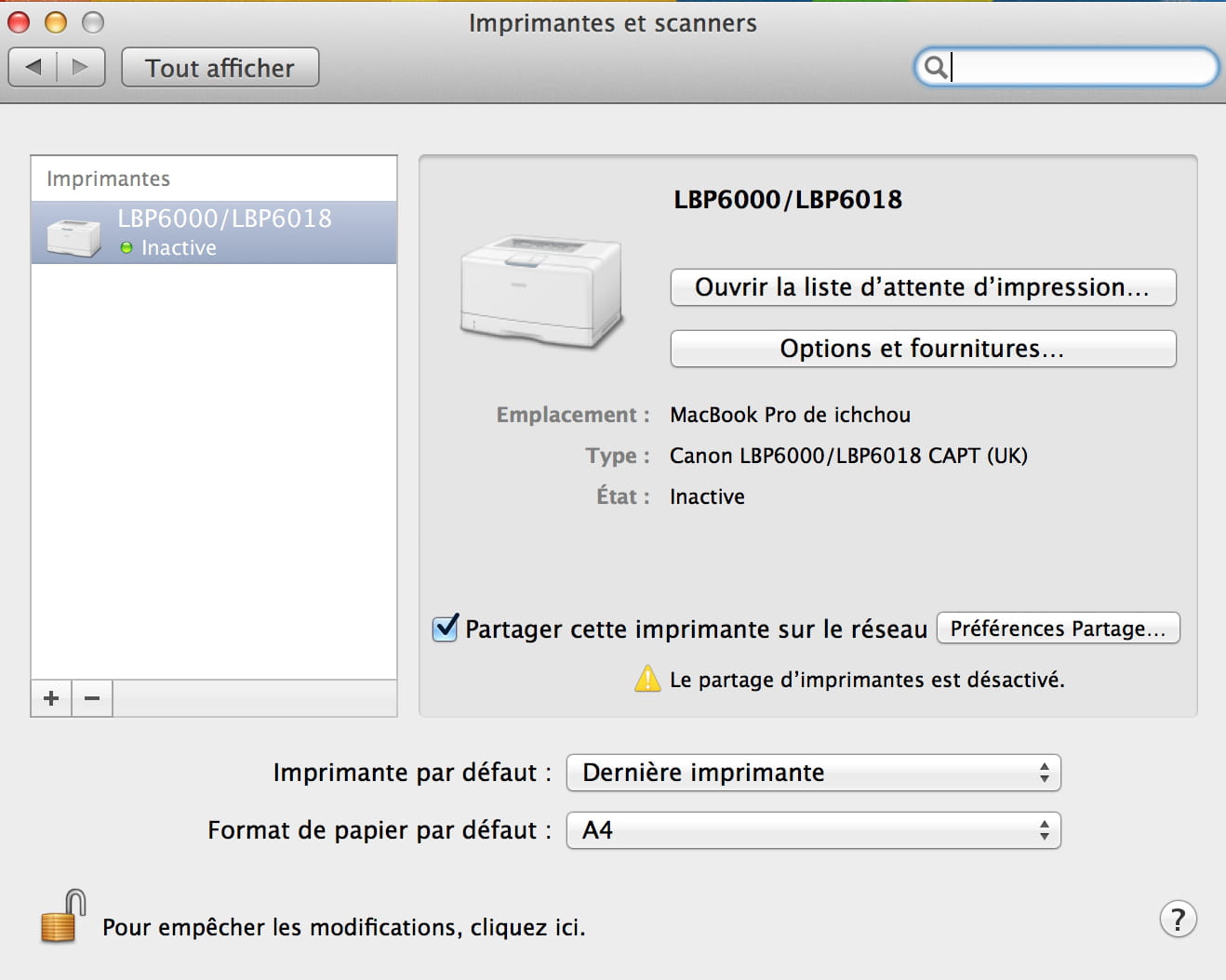Click the Imprimante par défaut label

(x=412, y=773)
